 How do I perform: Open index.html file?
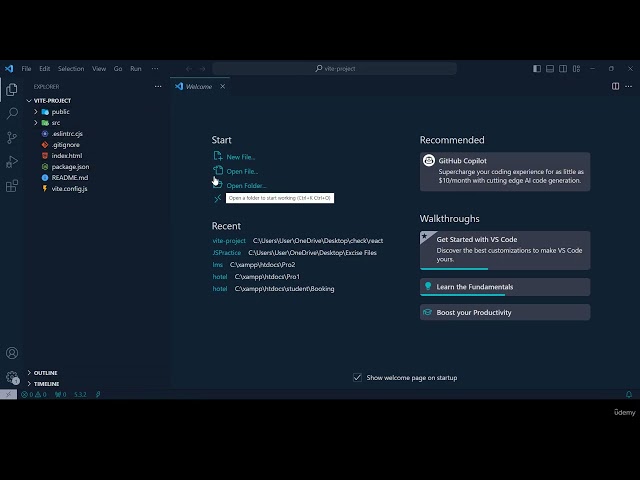coord(67,156)
